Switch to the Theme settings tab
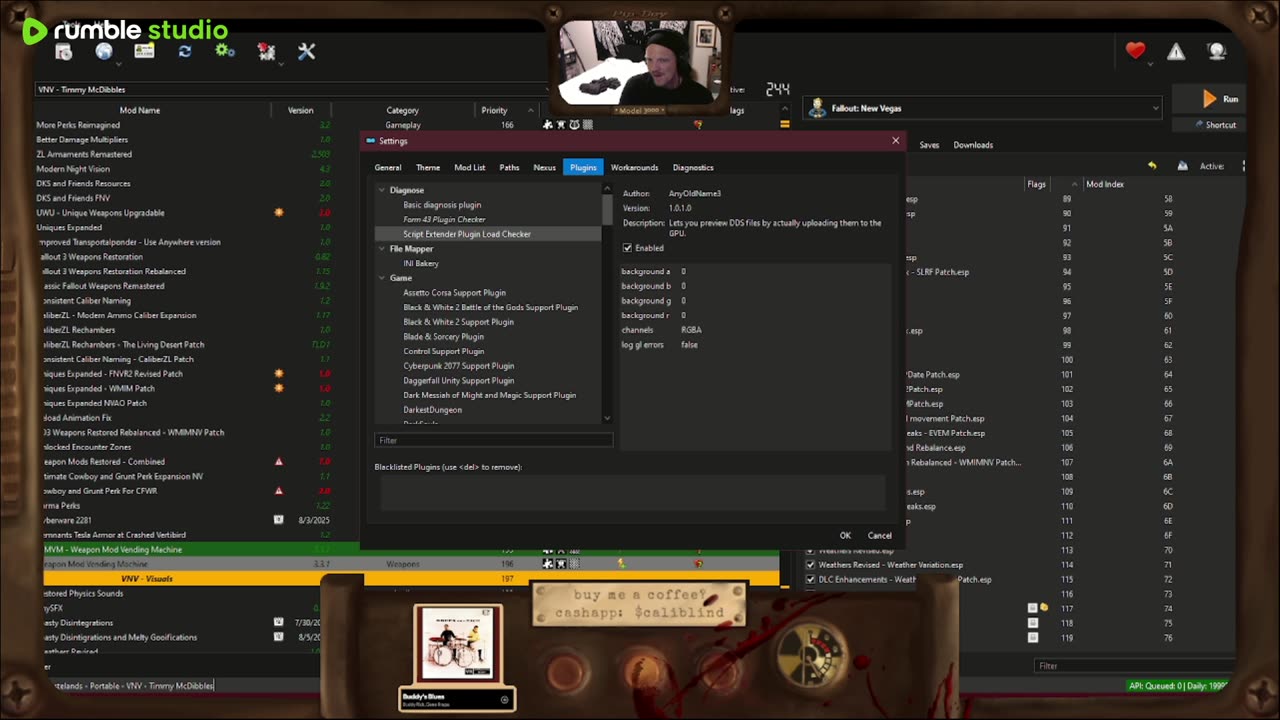 pos(428,168)
